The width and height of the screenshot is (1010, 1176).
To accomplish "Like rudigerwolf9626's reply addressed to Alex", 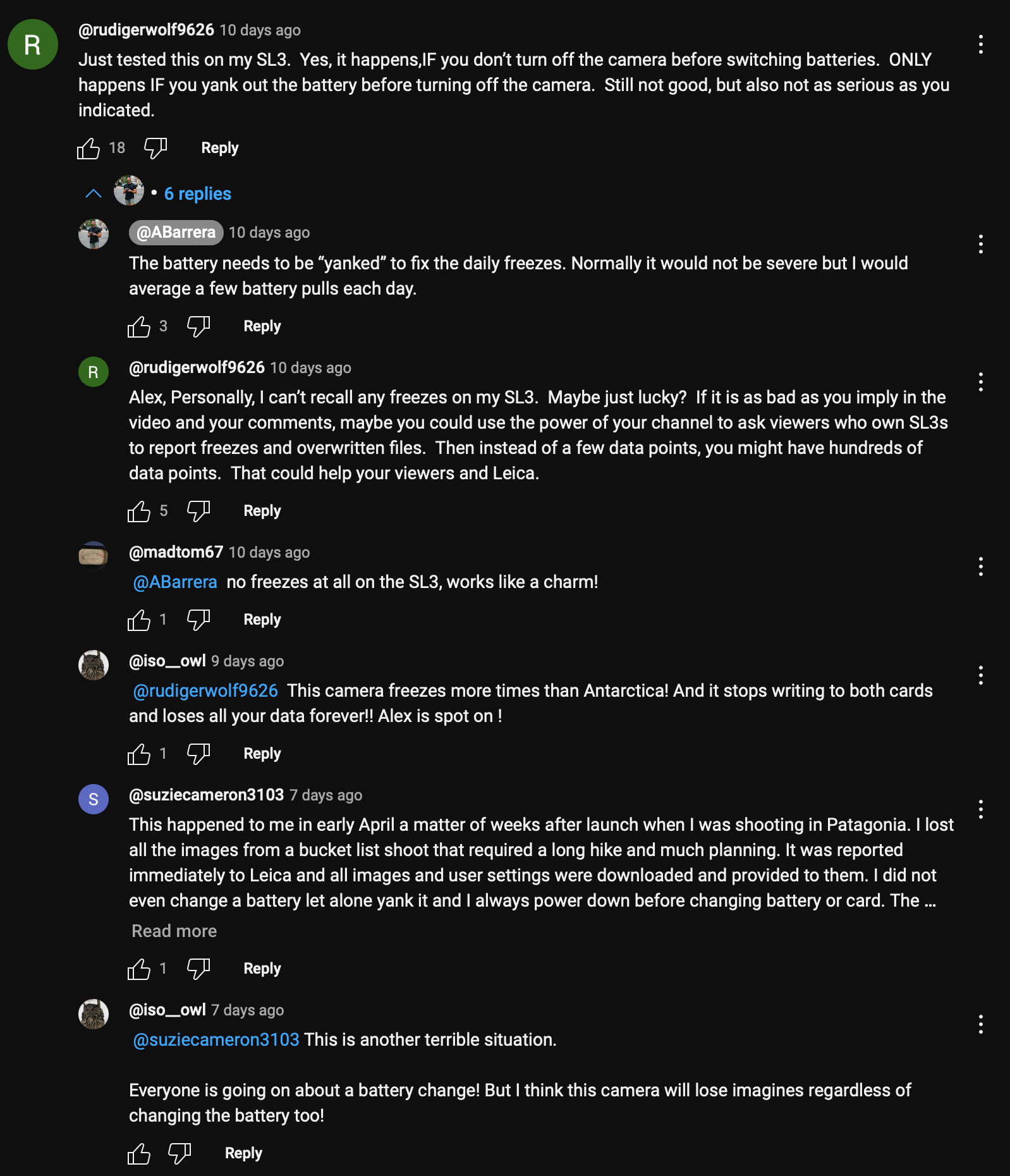I will [139, 511].
